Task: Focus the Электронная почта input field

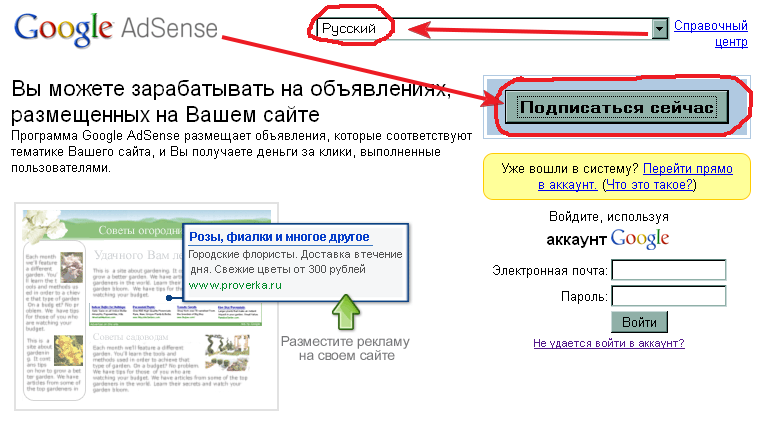Action: pos(668,270)
